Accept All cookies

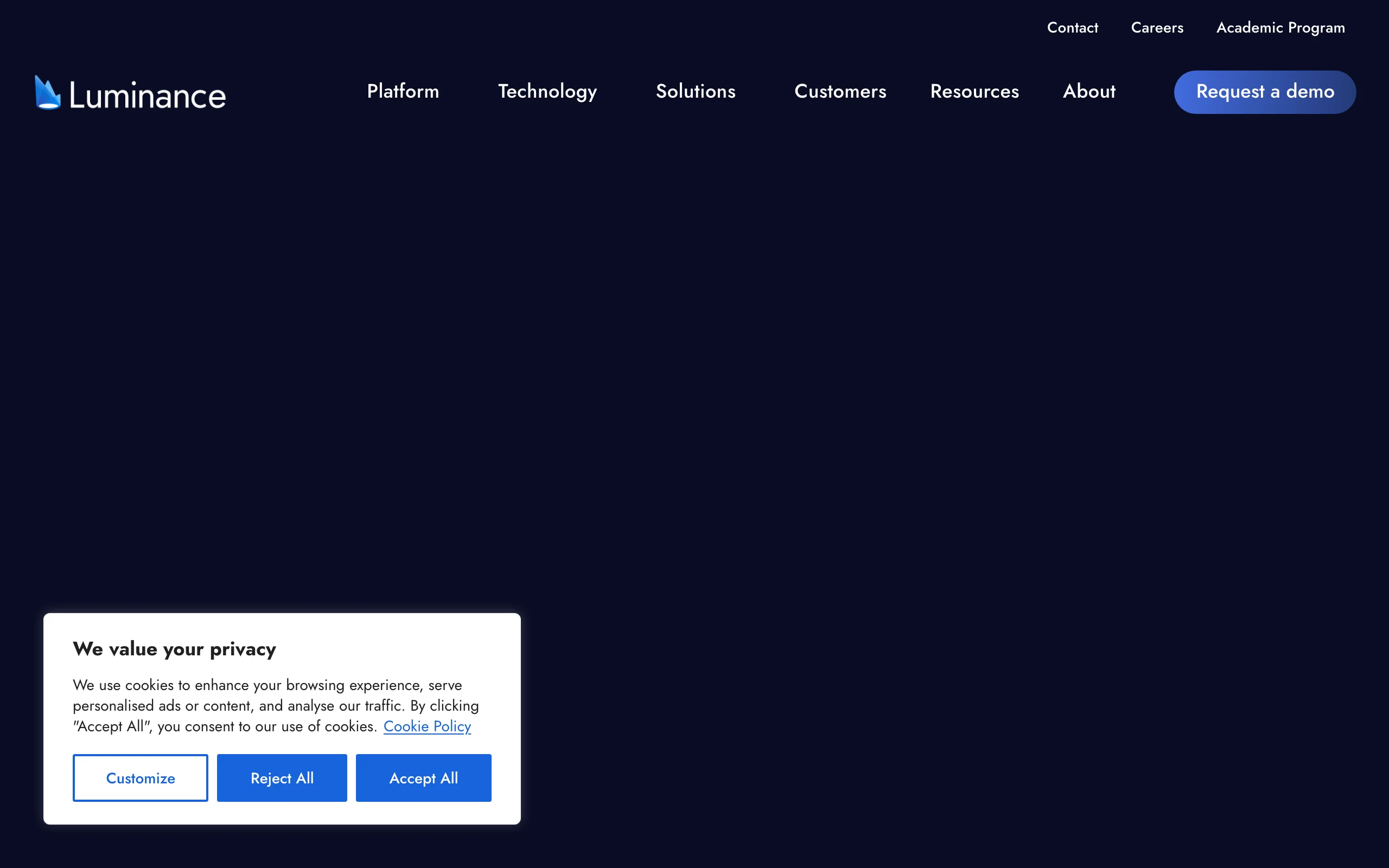[424, 778]
